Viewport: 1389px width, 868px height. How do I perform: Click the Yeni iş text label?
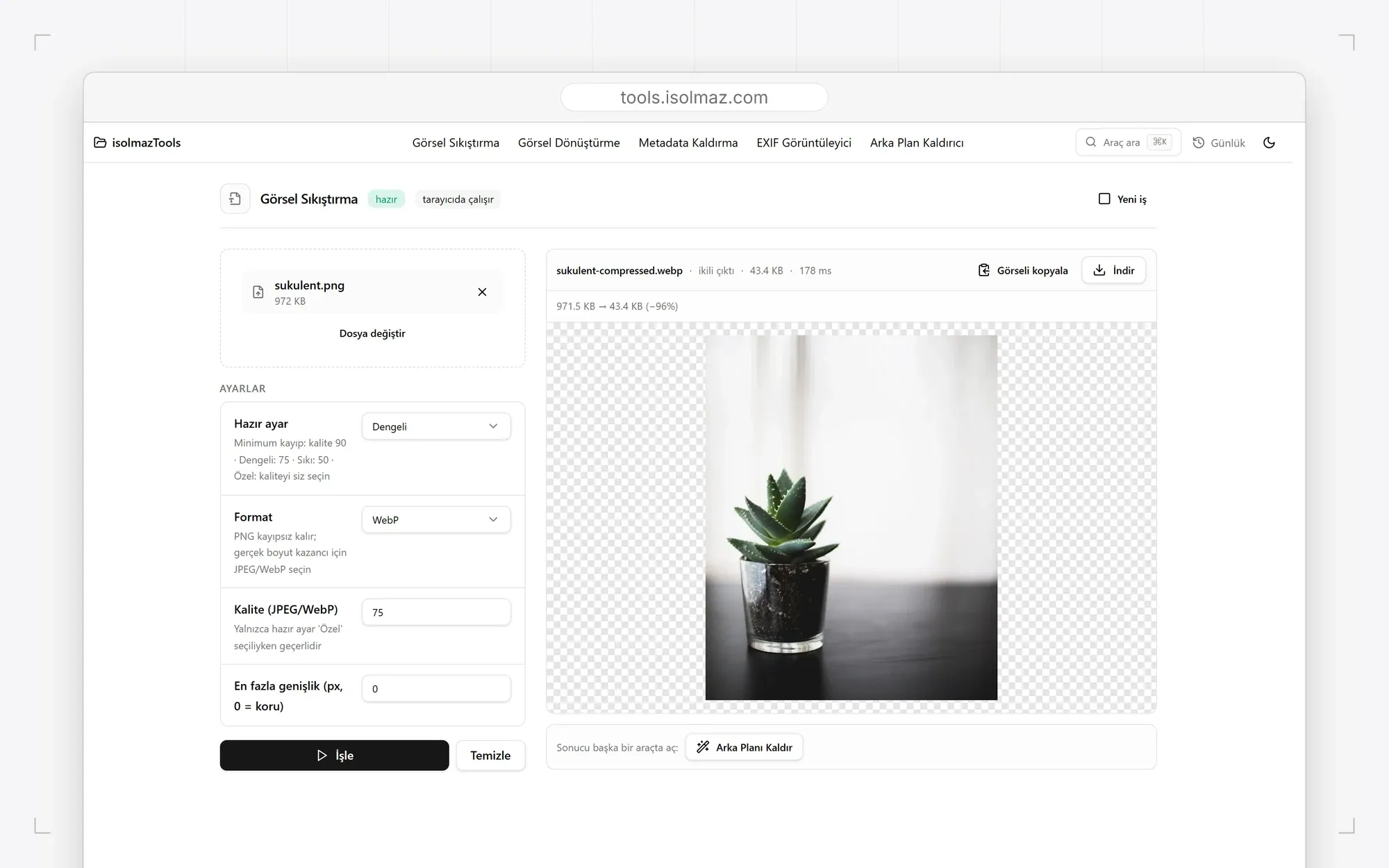click(x=1132, y=199)
